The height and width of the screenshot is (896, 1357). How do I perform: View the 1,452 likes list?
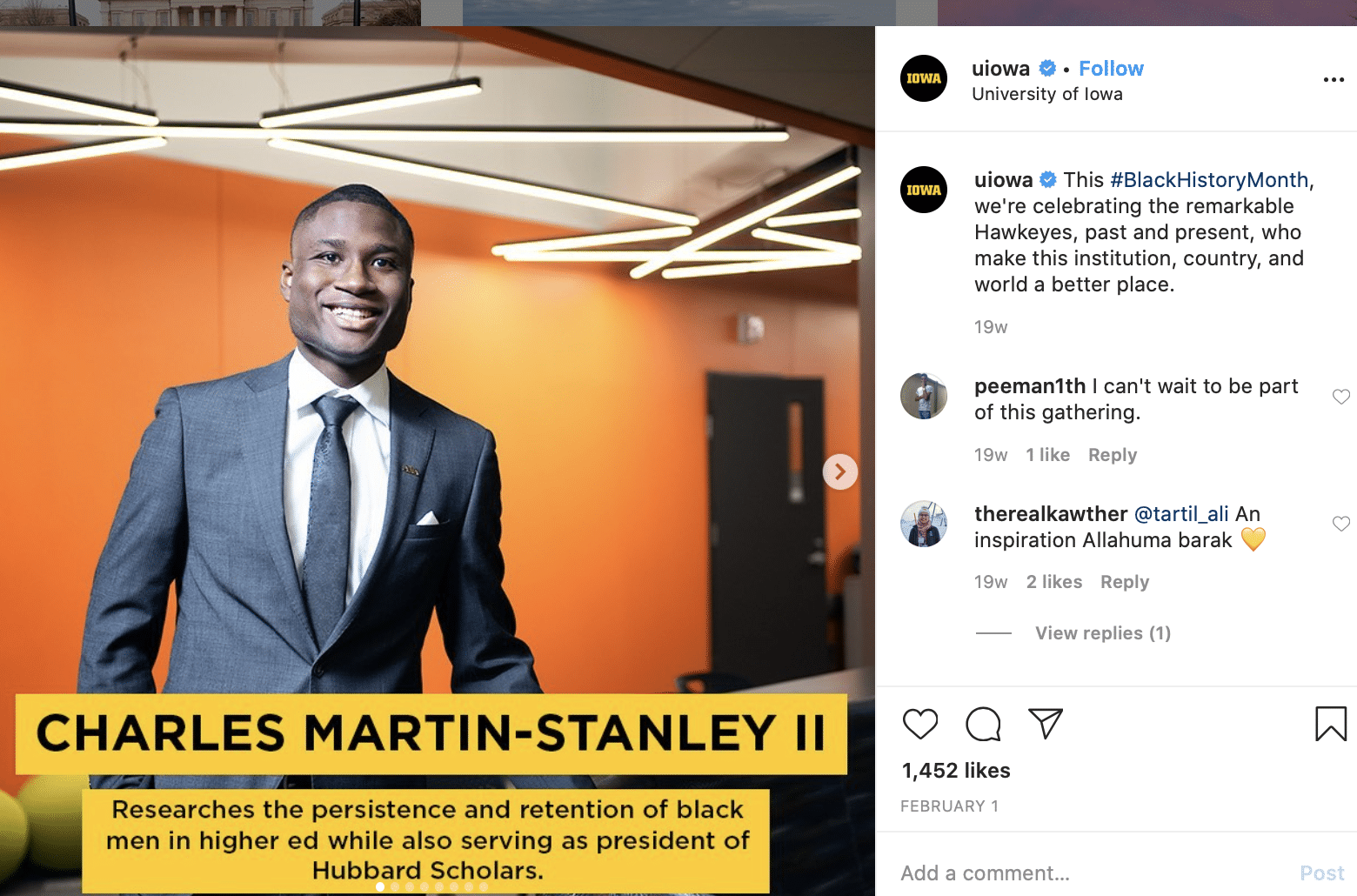(x=956, y=771)
